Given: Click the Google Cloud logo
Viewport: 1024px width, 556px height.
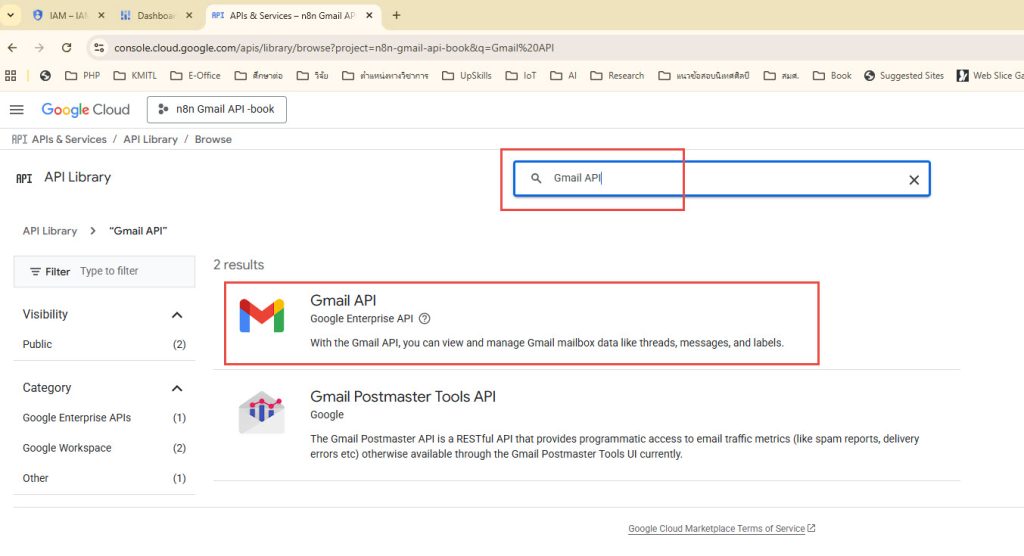Looking at the screenshot, I should [85, 109].
